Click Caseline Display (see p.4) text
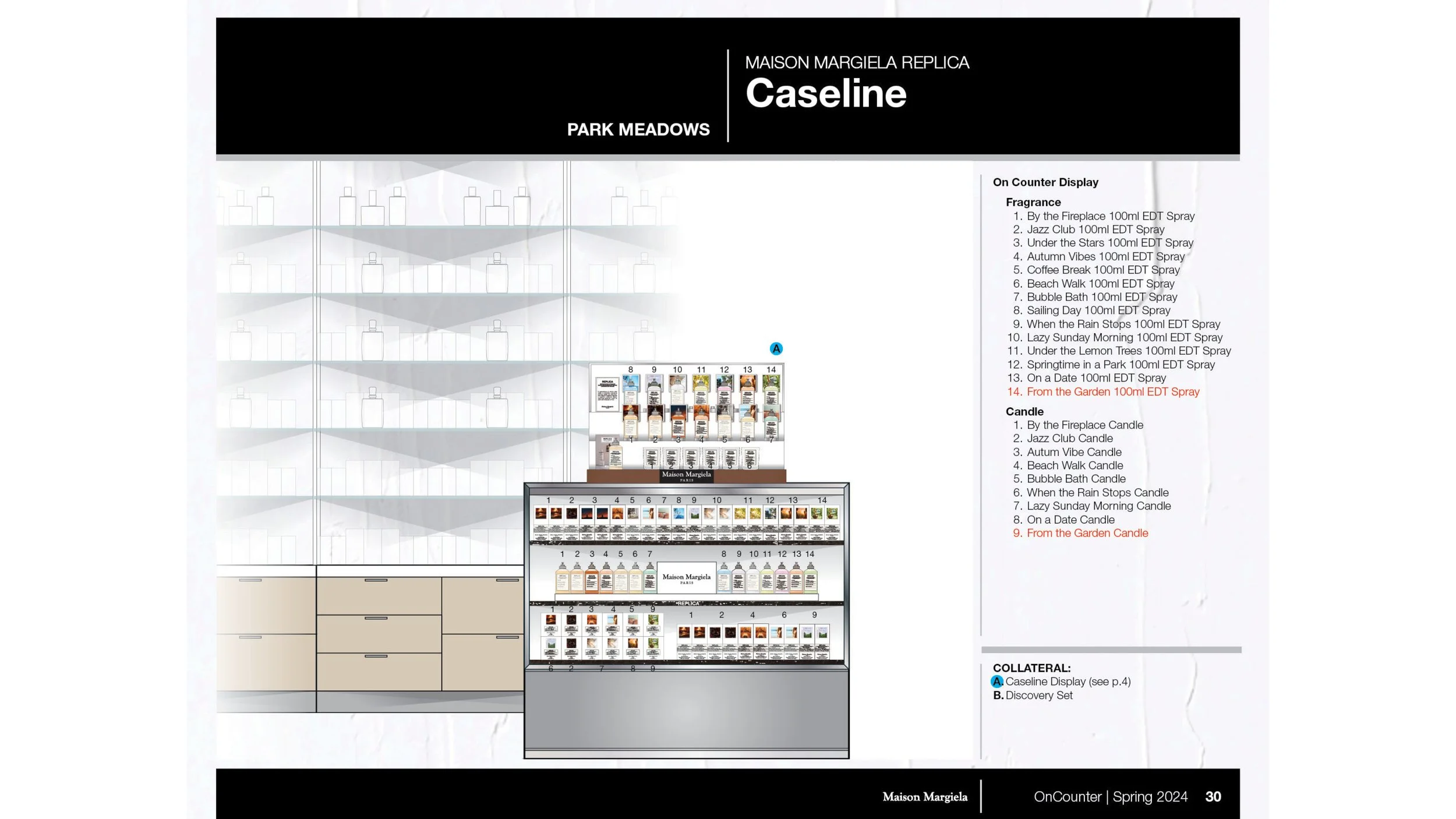The width and height of the screenshot is (1456, 819). click(1068, 682)
